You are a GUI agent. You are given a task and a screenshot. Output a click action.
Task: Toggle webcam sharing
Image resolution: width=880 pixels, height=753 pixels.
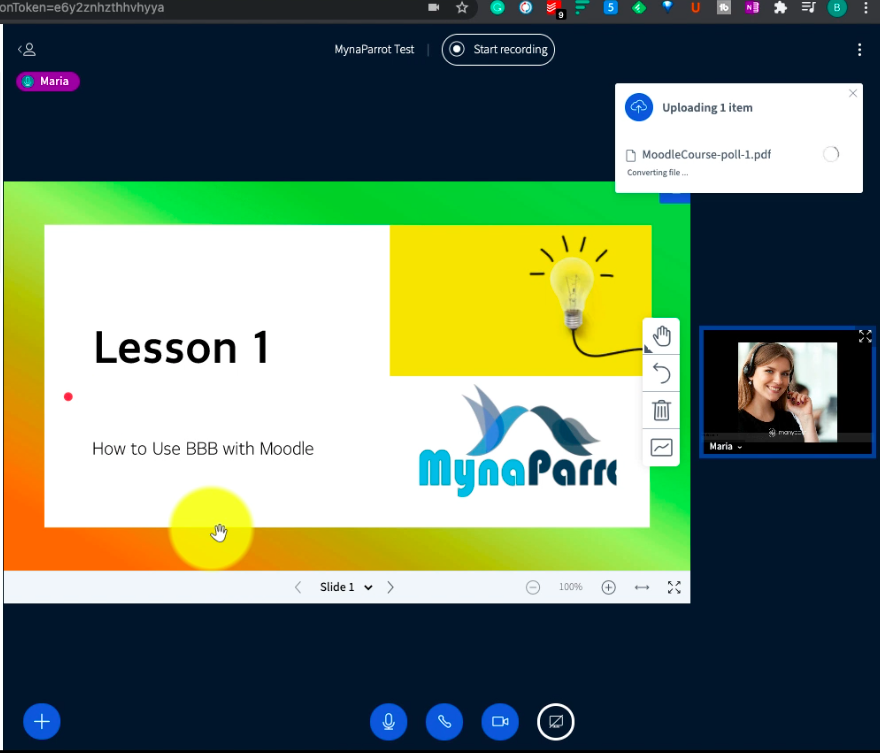499,722
